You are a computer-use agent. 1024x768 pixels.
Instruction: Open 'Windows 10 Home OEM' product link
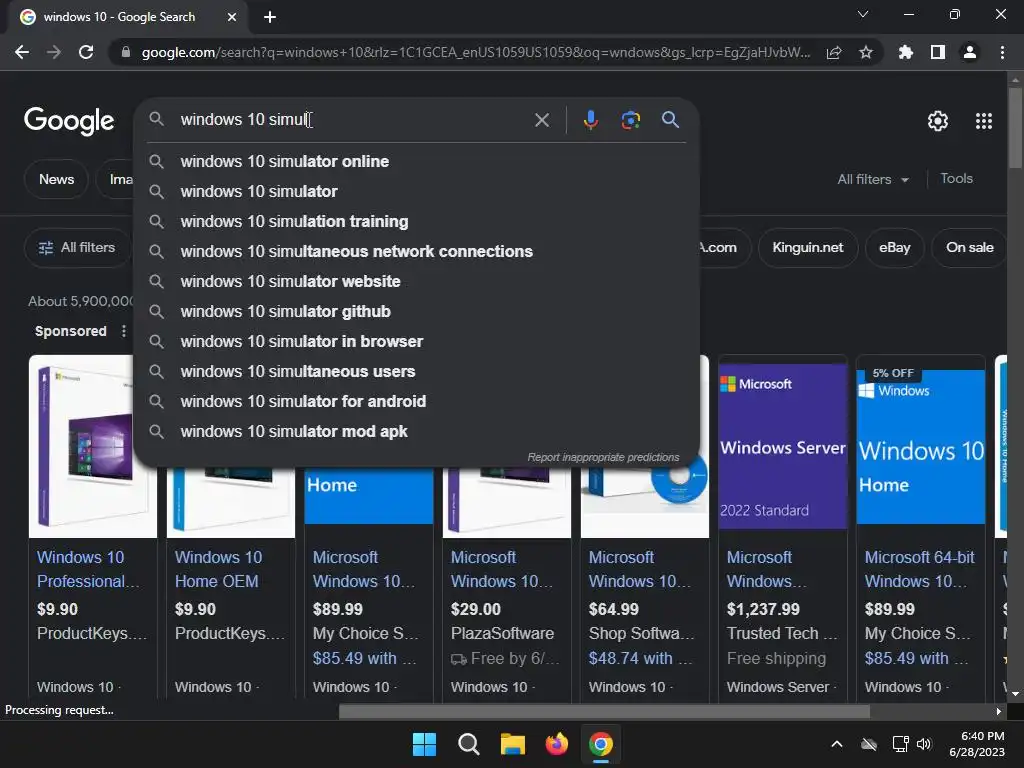[218, 569]
